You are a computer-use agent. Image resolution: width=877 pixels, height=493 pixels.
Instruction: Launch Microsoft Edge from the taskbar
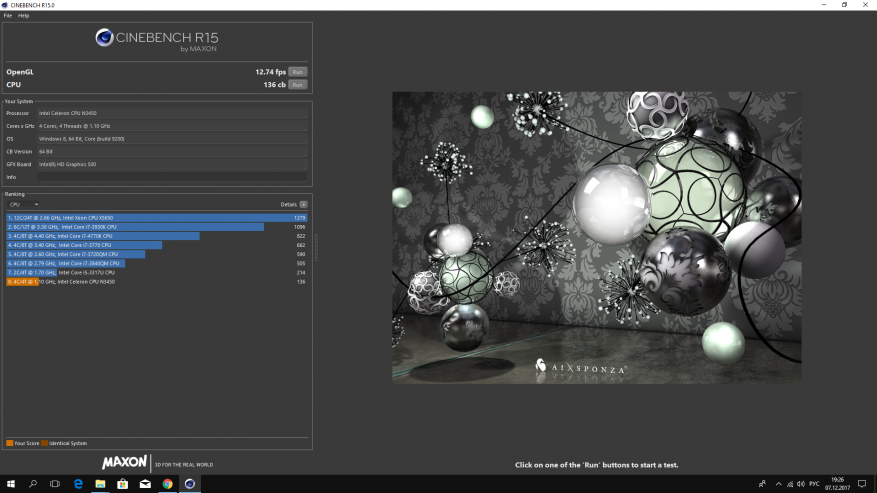pyautogui.click(x=78, y=484)
